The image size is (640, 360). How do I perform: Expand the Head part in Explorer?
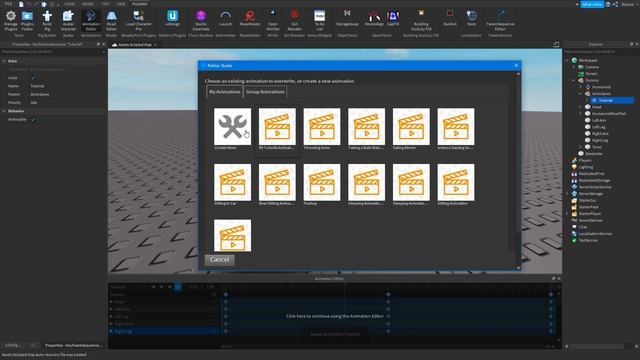pyautogui.click(x=580, y=107)
